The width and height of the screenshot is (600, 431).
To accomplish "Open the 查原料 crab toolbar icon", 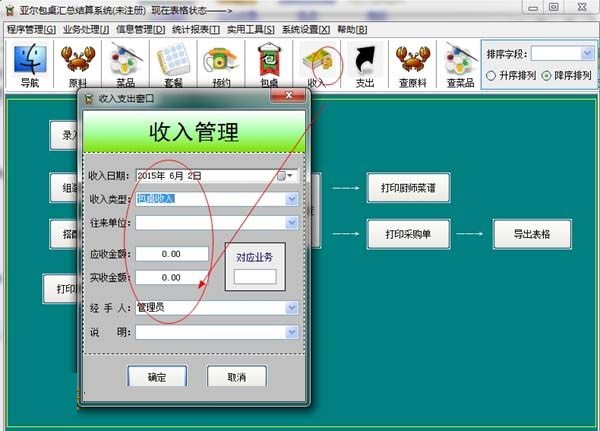I will tap(412, 65).
